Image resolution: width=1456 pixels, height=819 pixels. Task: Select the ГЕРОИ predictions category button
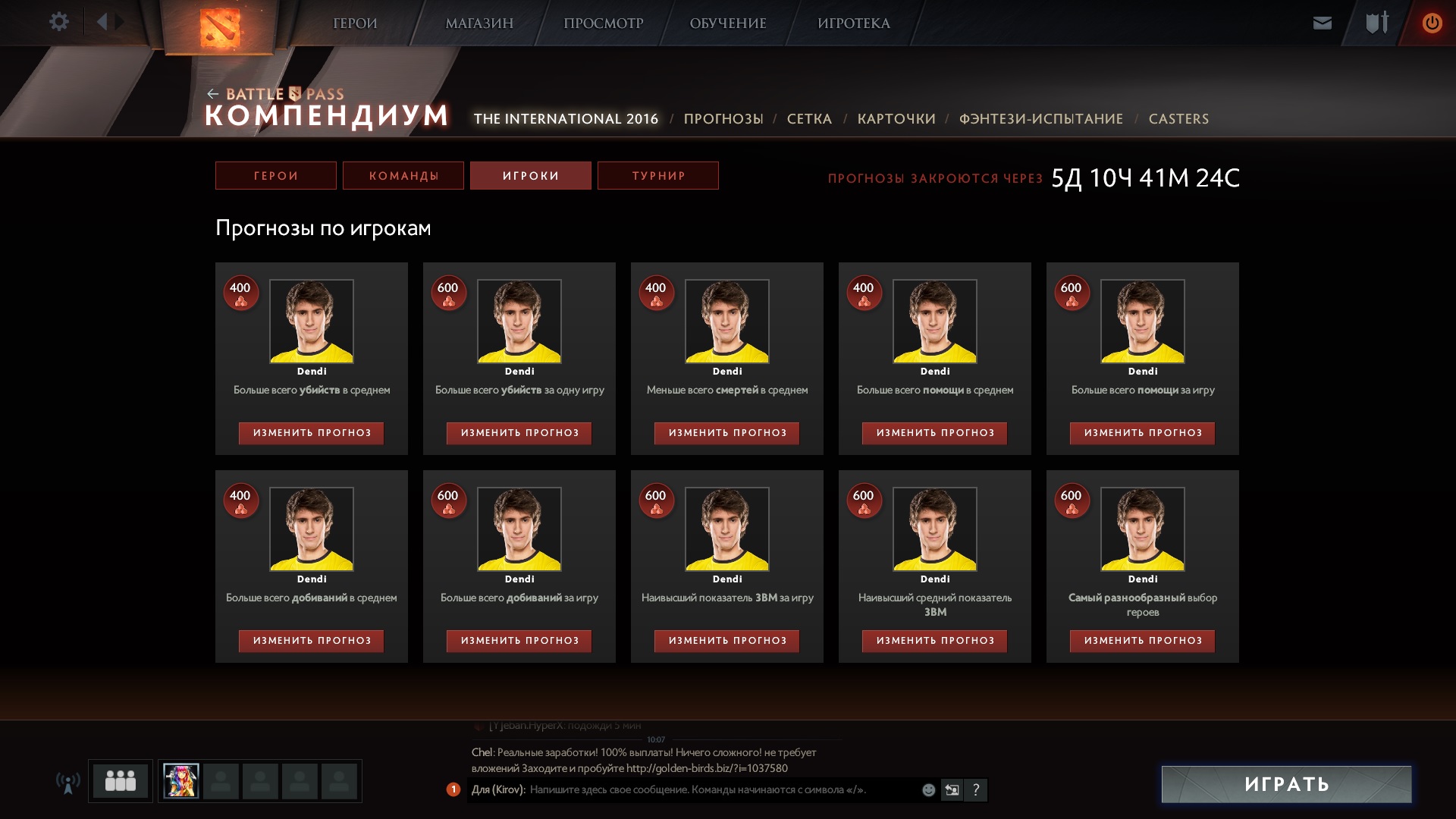[276, 176]
